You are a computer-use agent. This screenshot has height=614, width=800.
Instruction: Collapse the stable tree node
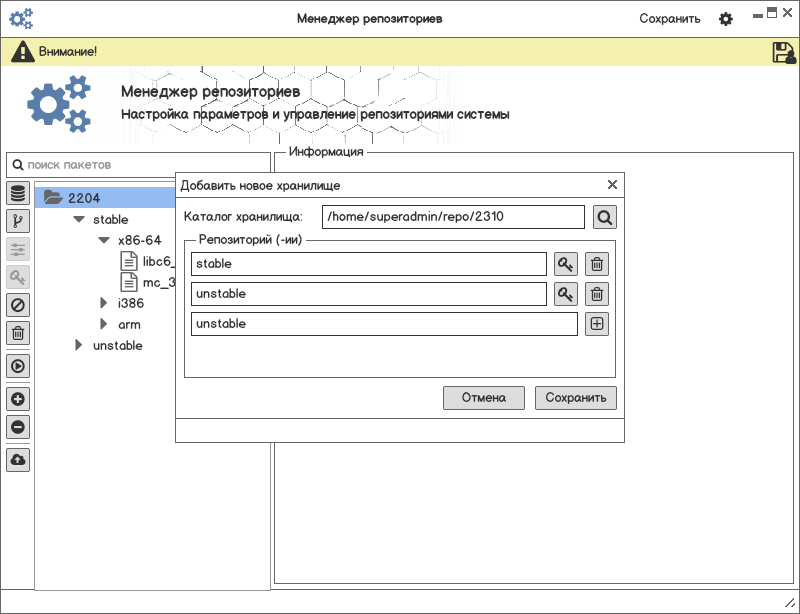[x=79, y=219]
